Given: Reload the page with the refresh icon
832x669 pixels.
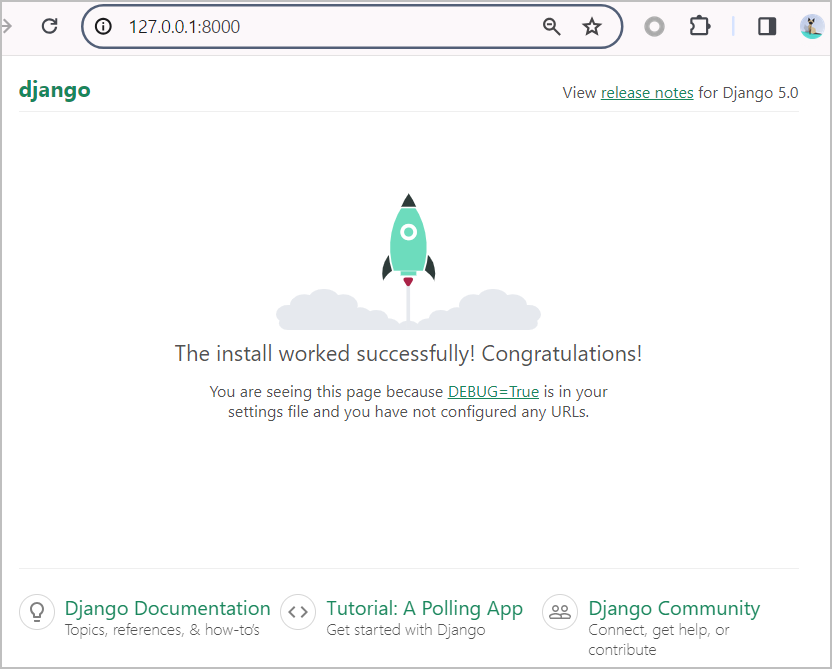Looking at the screenshot, I should tap(49, 26).
